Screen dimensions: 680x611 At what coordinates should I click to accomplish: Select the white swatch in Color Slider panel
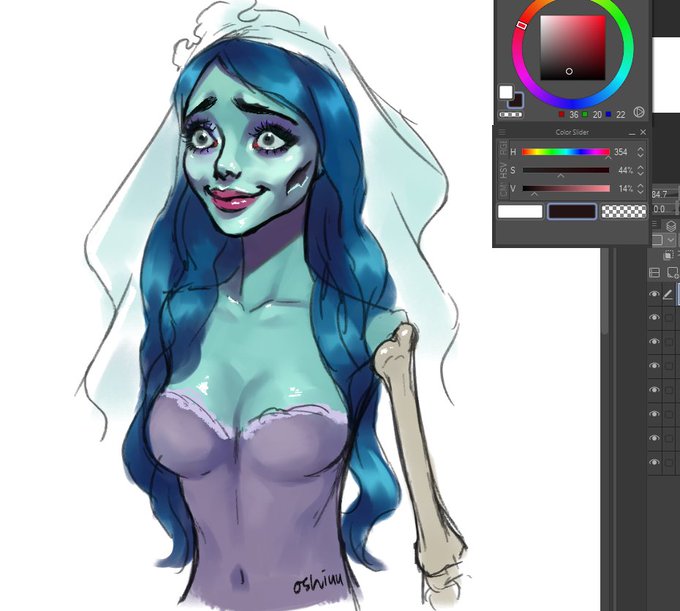[520, 212]
